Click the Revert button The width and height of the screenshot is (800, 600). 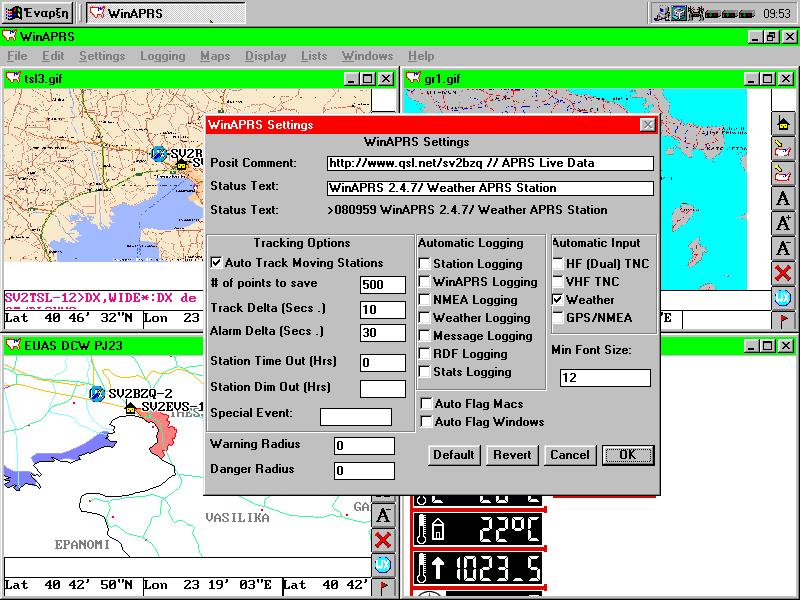coord(512,455)
